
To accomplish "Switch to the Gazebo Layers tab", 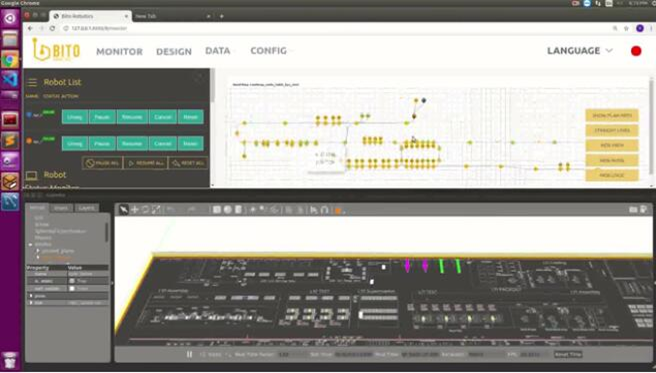I will (87, 208).
